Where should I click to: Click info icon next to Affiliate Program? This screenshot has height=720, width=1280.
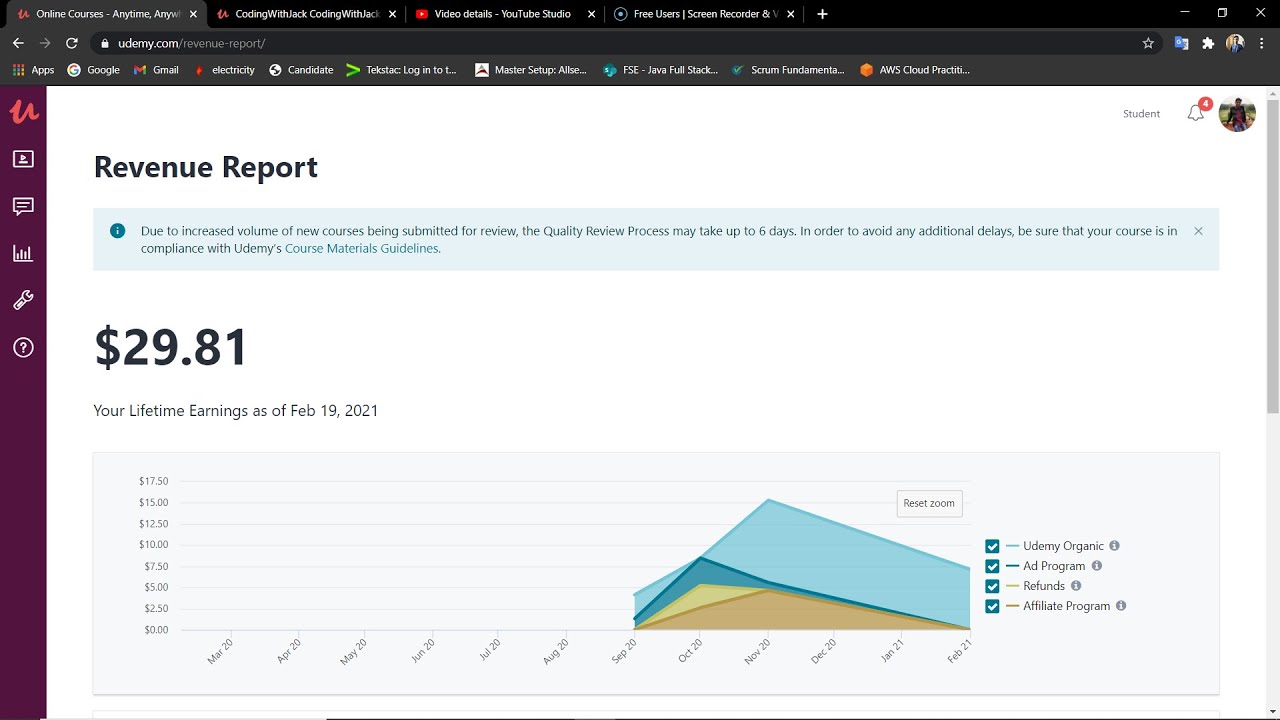click(x=1121, y=606)
